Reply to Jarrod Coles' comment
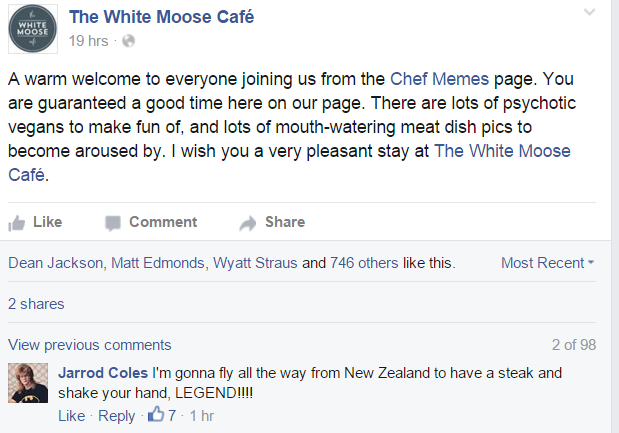 click(116, 416)
